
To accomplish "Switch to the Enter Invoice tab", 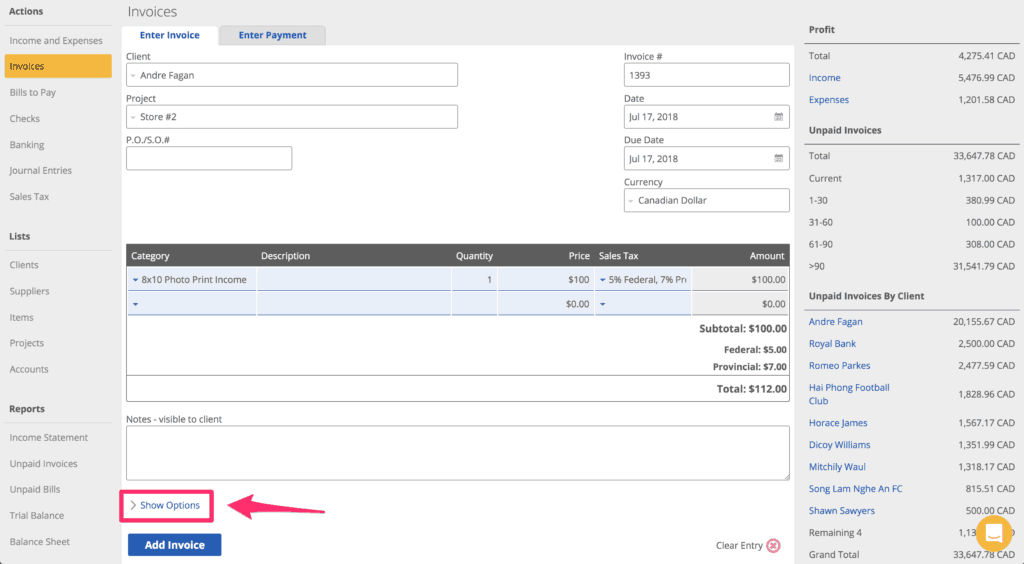I will (x=170, y=35).
